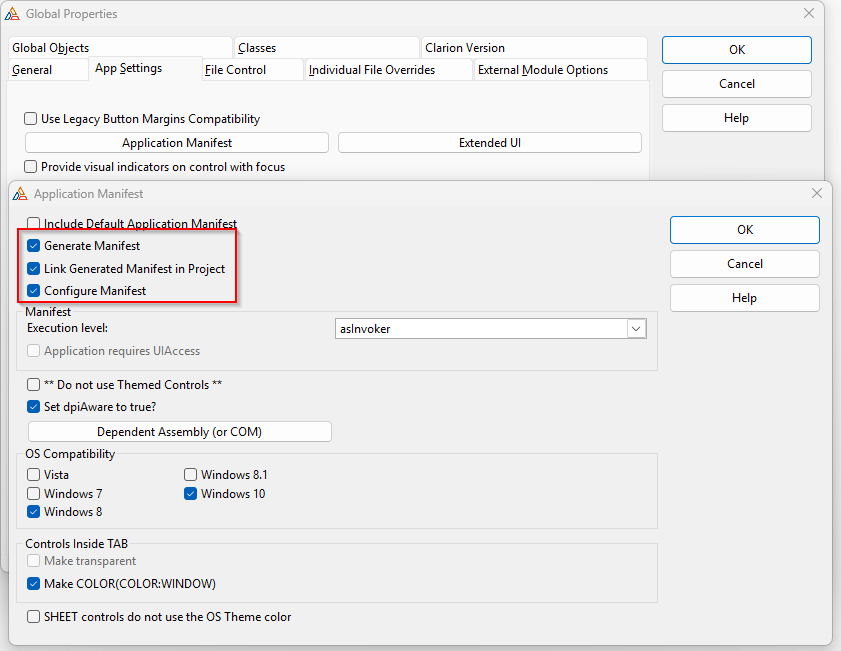Close the Global Properties window

coord(809,14)
